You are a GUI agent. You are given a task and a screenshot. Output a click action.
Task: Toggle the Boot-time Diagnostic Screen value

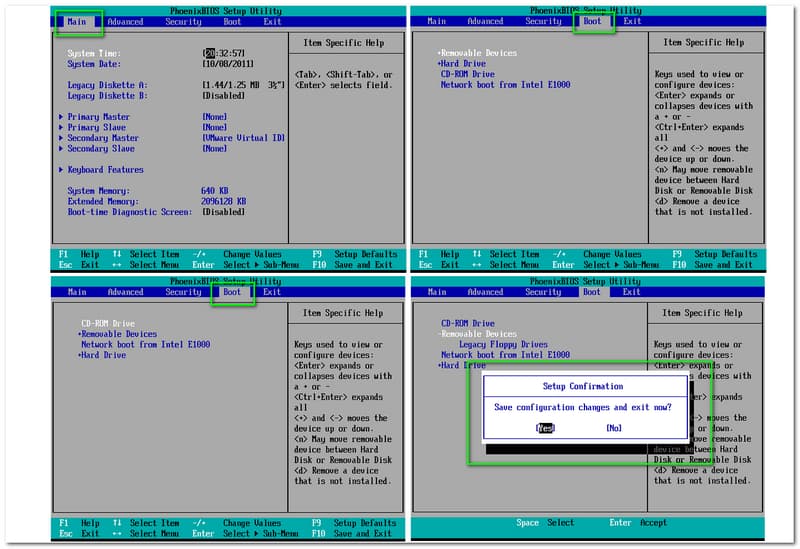tap(224, 212)
